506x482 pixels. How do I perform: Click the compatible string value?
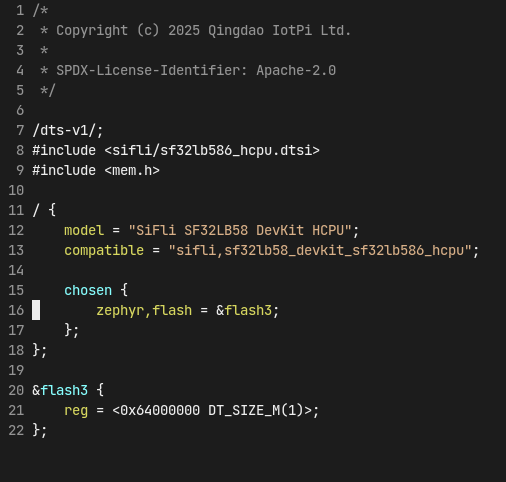(x=320, y=250)
